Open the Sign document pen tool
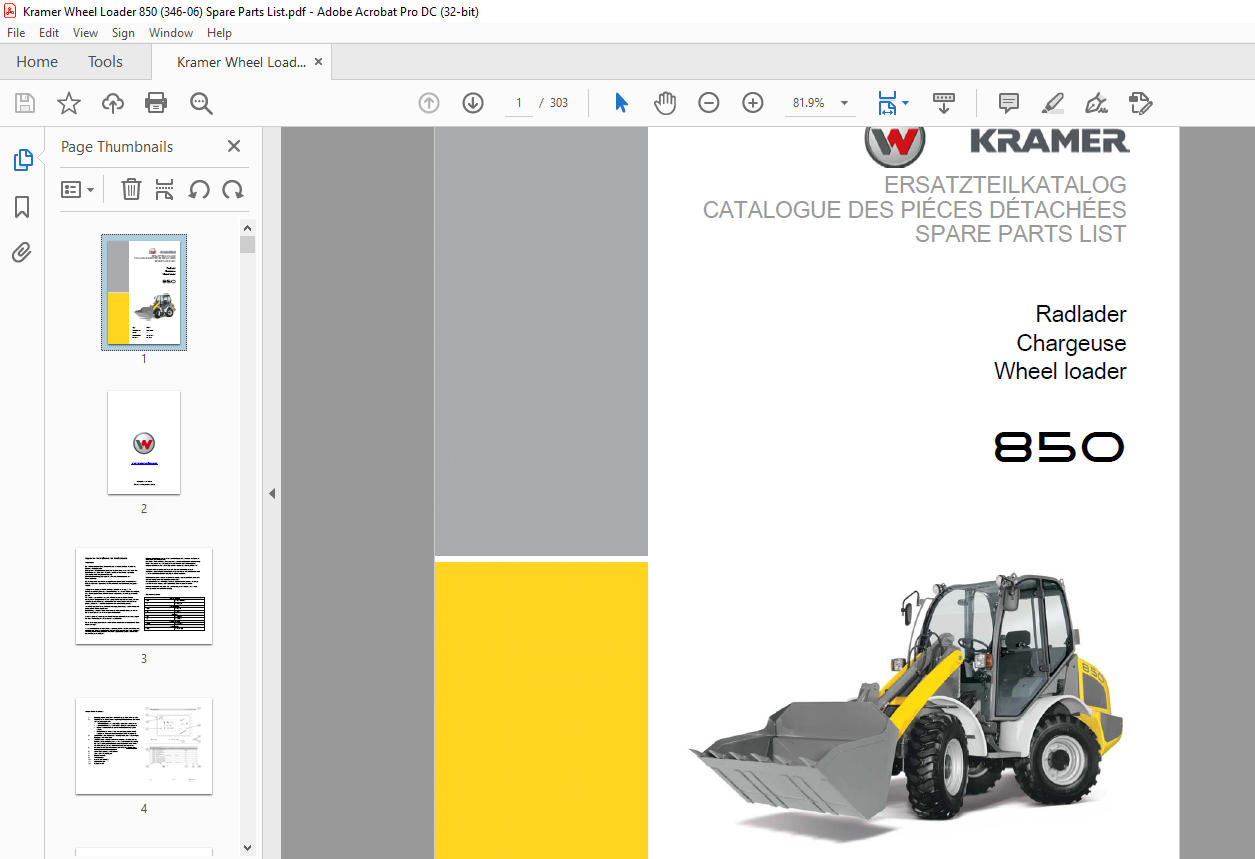 (x=1097, y=103)
